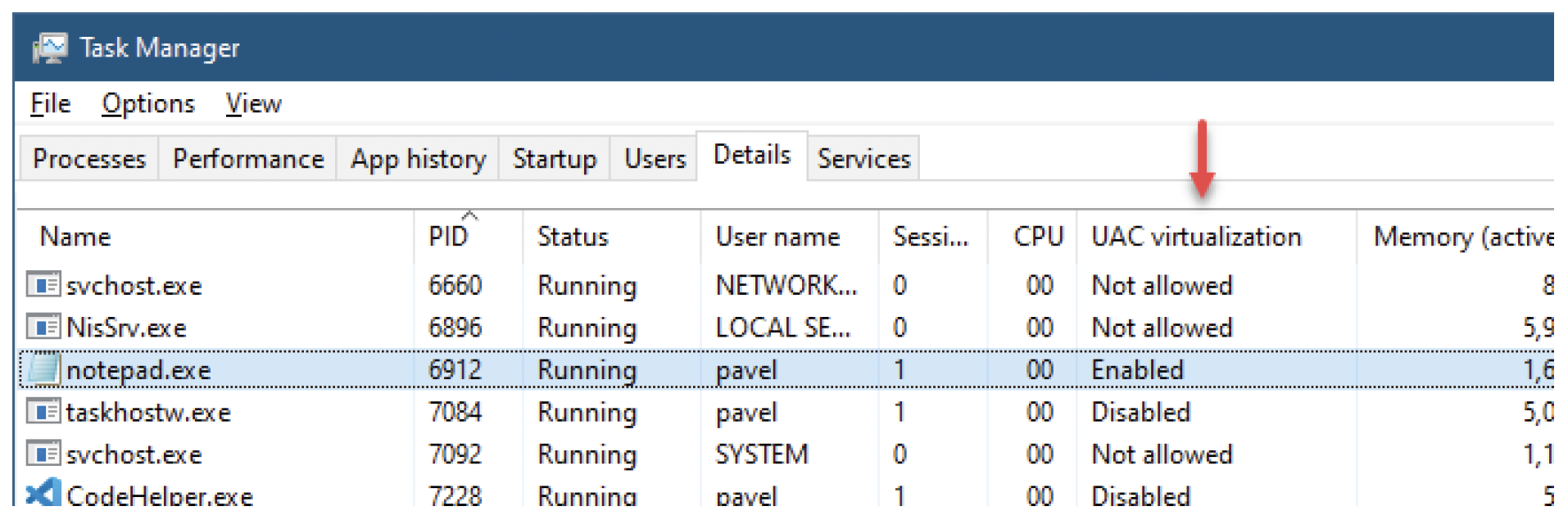Viewport: 1568px width, 529px height.
Task: Switch to the Performance tab
Action: pyautogui.click(x=248, y=158)
